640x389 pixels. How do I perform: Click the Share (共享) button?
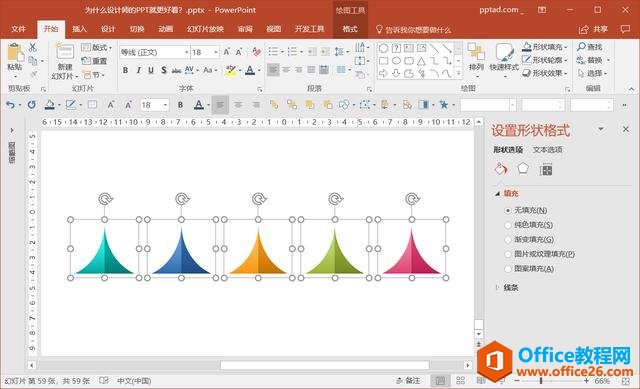(594, 29)
